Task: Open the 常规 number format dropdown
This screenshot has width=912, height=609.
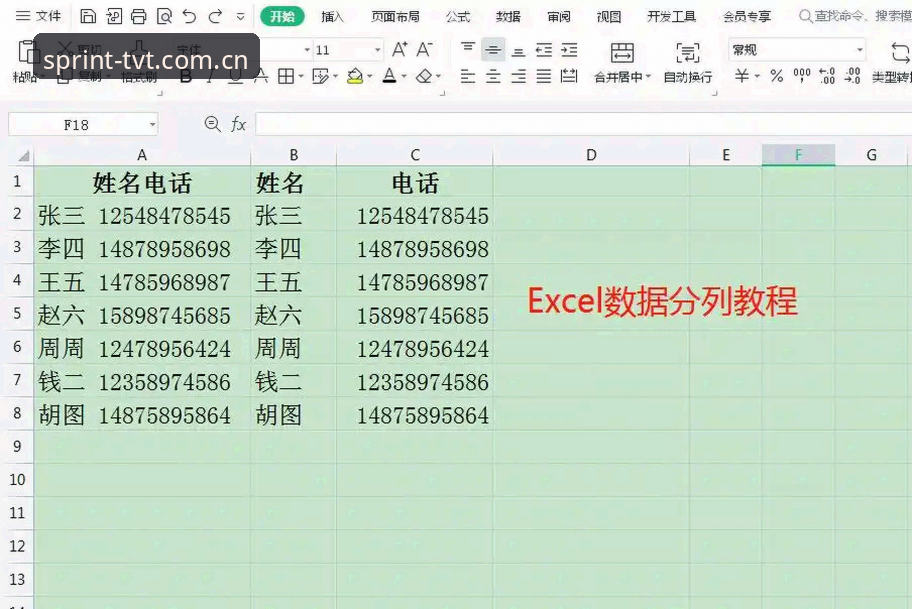Action: pyautogui.click(x=859, y=50)
